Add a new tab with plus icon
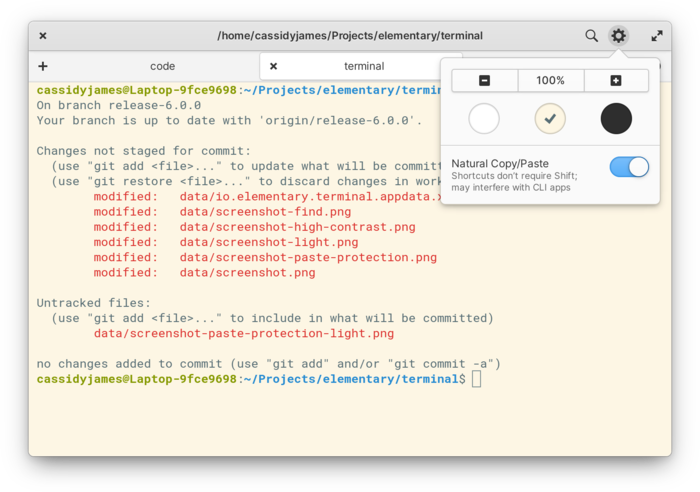The width and height of the screenshot is (700, 492). (x=43, y=67)
